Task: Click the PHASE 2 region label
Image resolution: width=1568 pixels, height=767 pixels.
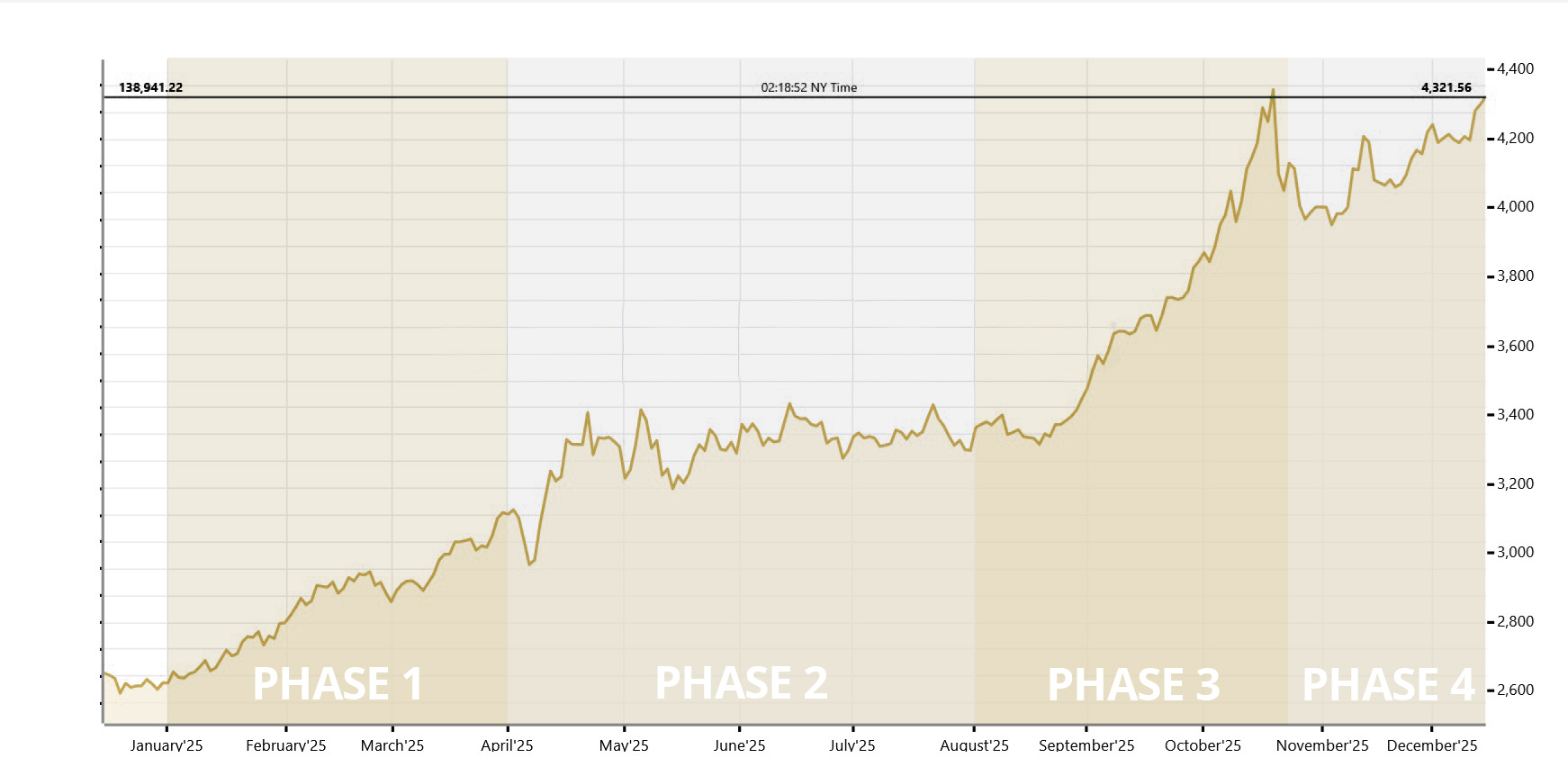Action: (x=741, y=682)
